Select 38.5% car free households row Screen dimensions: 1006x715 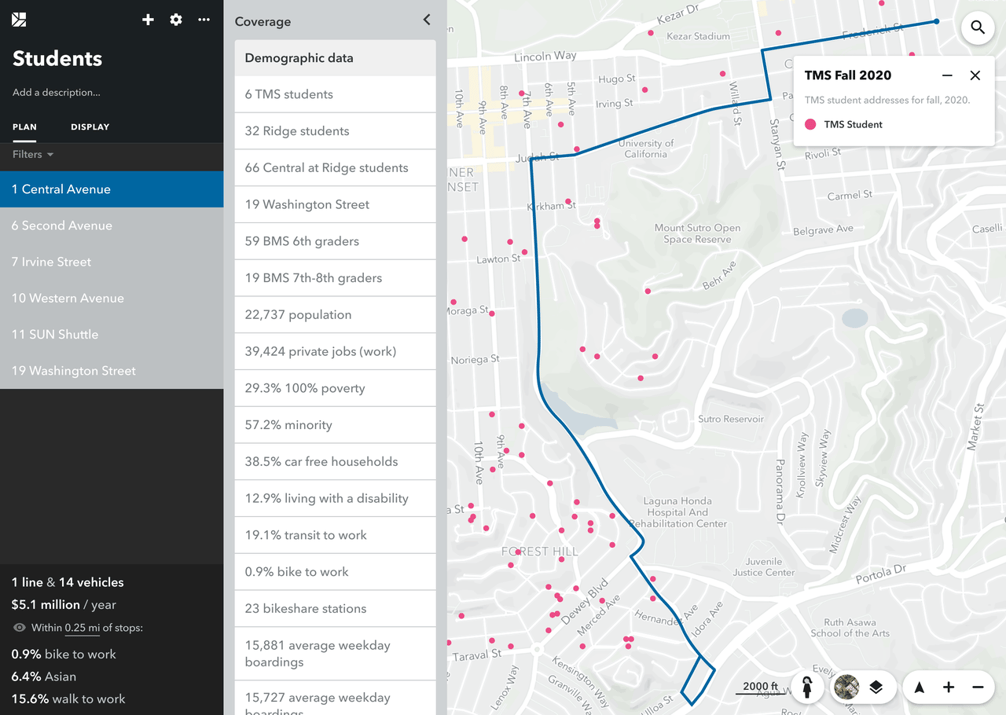pyautogui.click(x=335, y=461)
